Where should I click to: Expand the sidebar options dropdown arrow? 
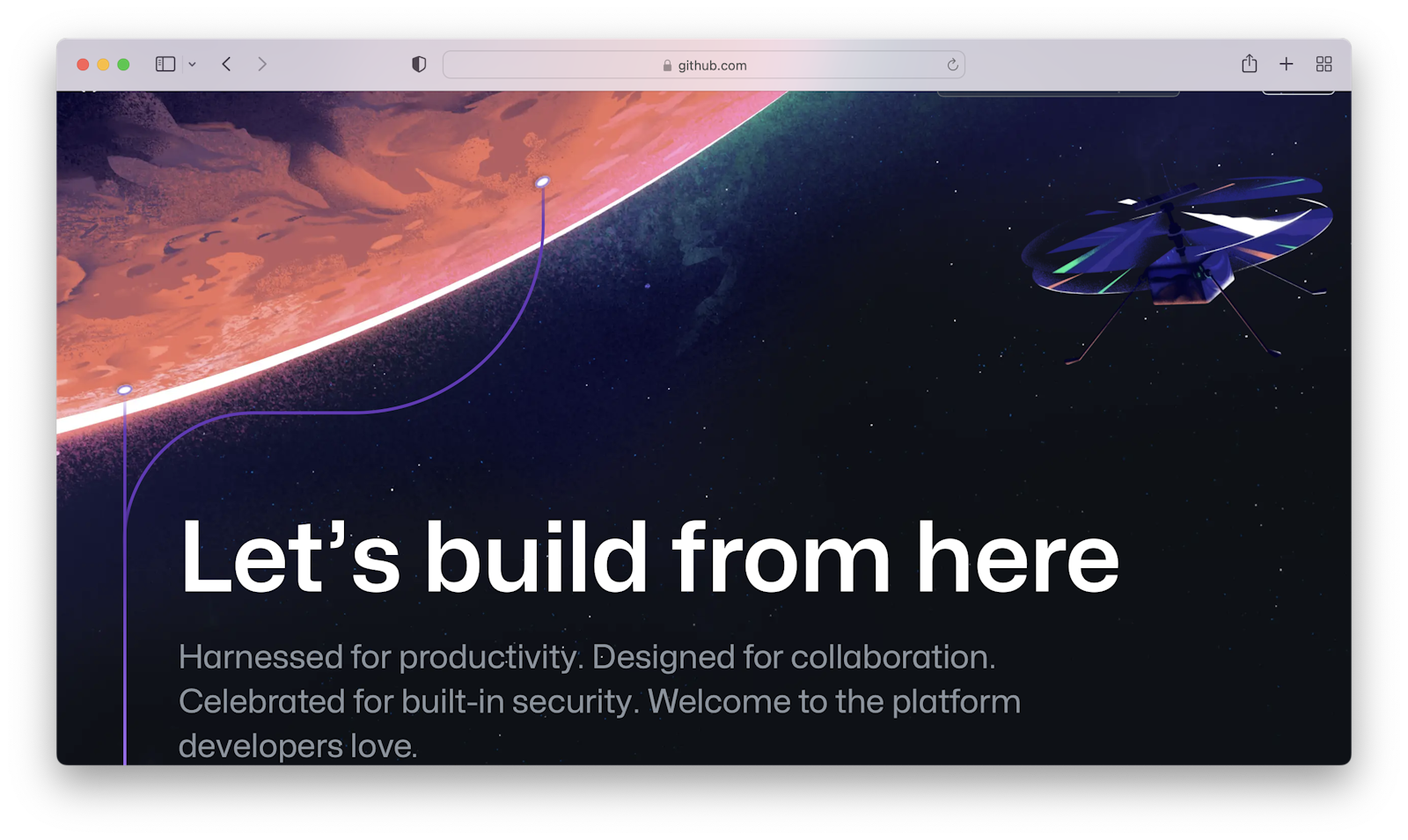[192, 64]
